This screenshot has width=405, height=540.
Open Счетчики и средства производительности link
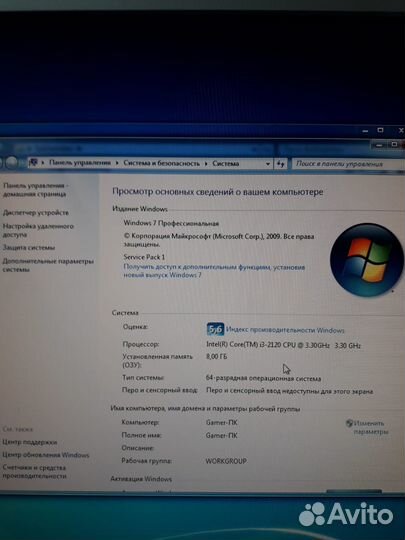click(34, 471)
